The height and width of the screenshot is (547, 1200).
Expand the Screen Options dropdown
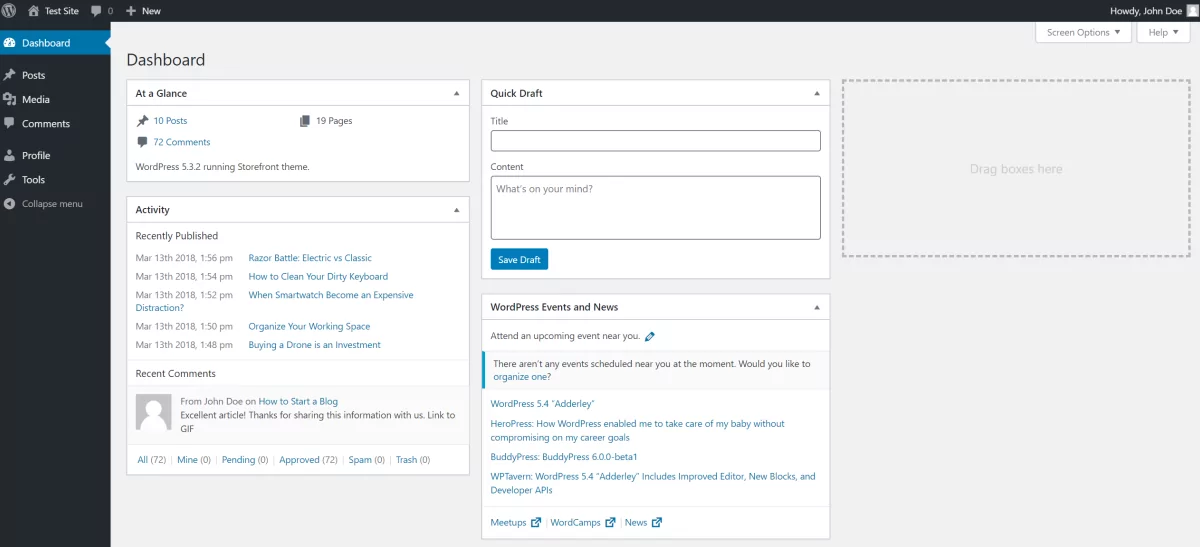tap(1084, 32)
